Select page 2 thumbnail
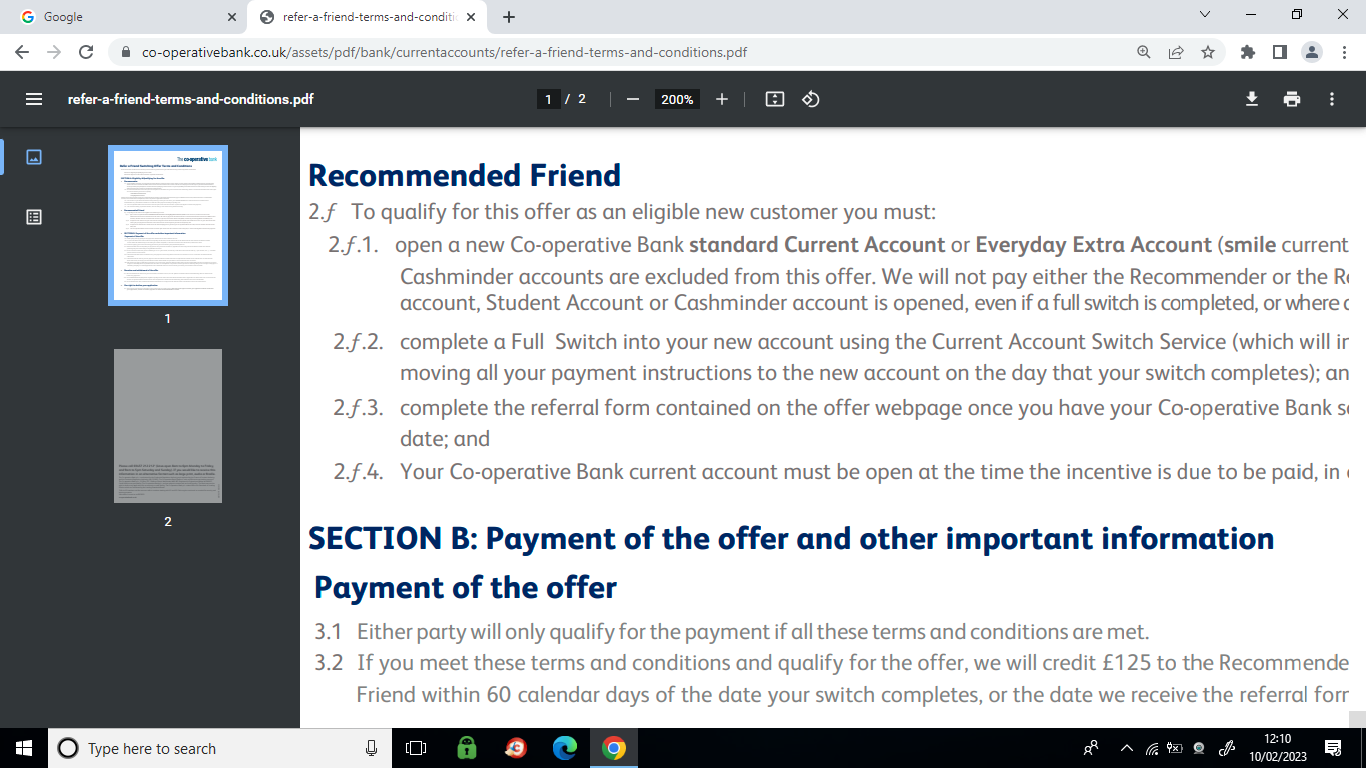 tap(168, 426)
